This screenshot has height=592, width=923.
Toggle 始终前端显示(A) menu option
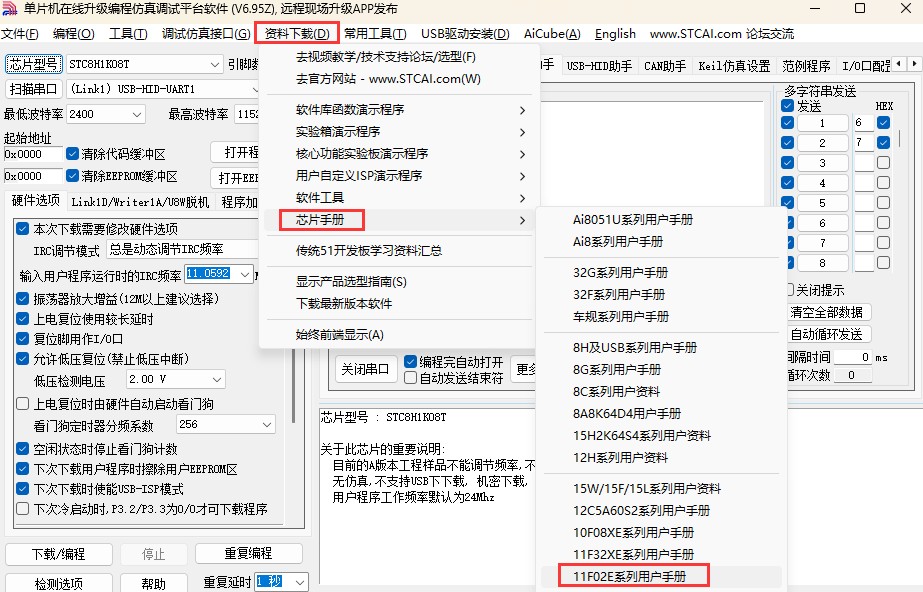point(398,335)
